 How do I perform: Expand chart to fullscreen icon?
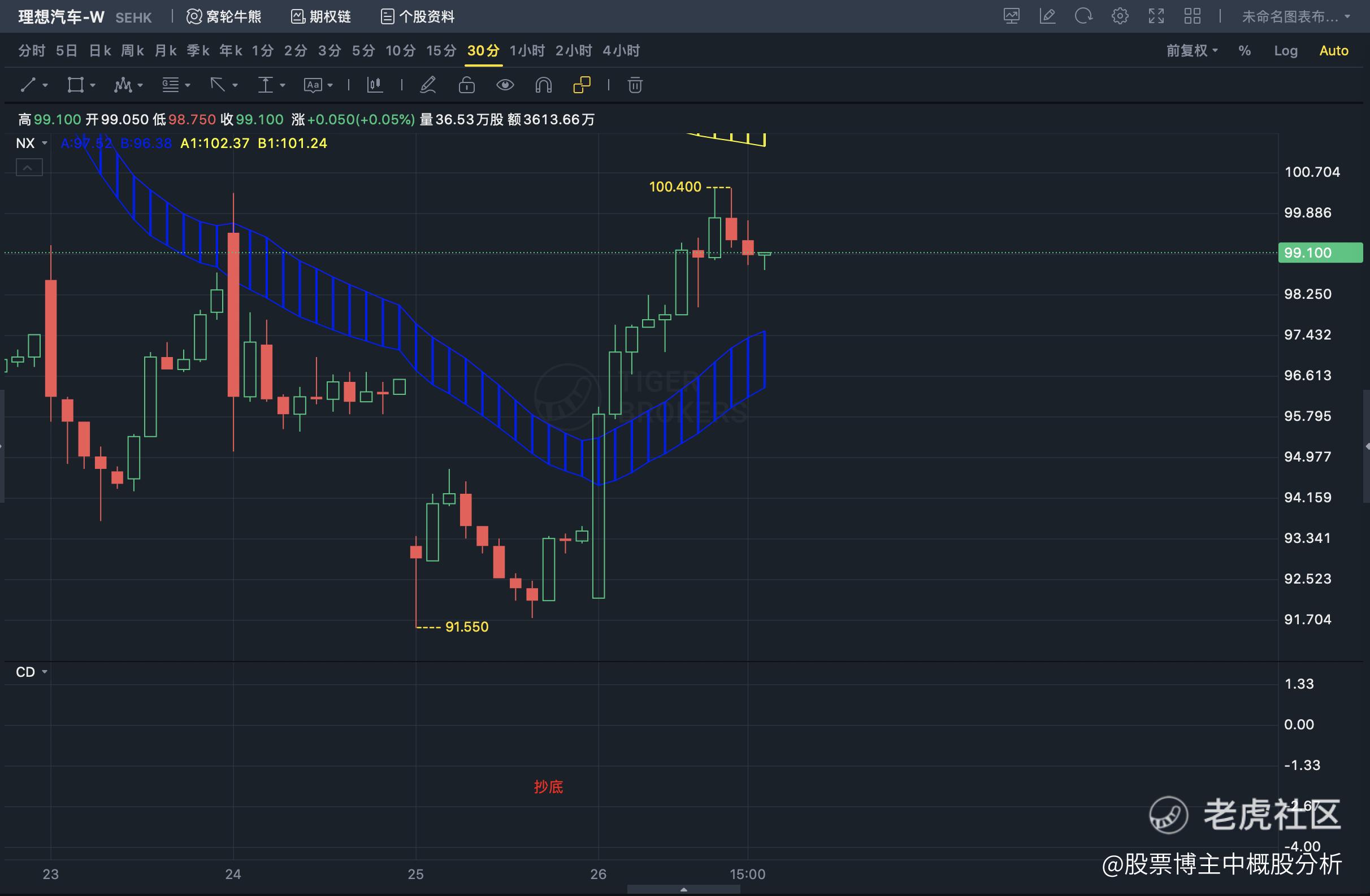pyautogui.click(x=1156, y=16)
